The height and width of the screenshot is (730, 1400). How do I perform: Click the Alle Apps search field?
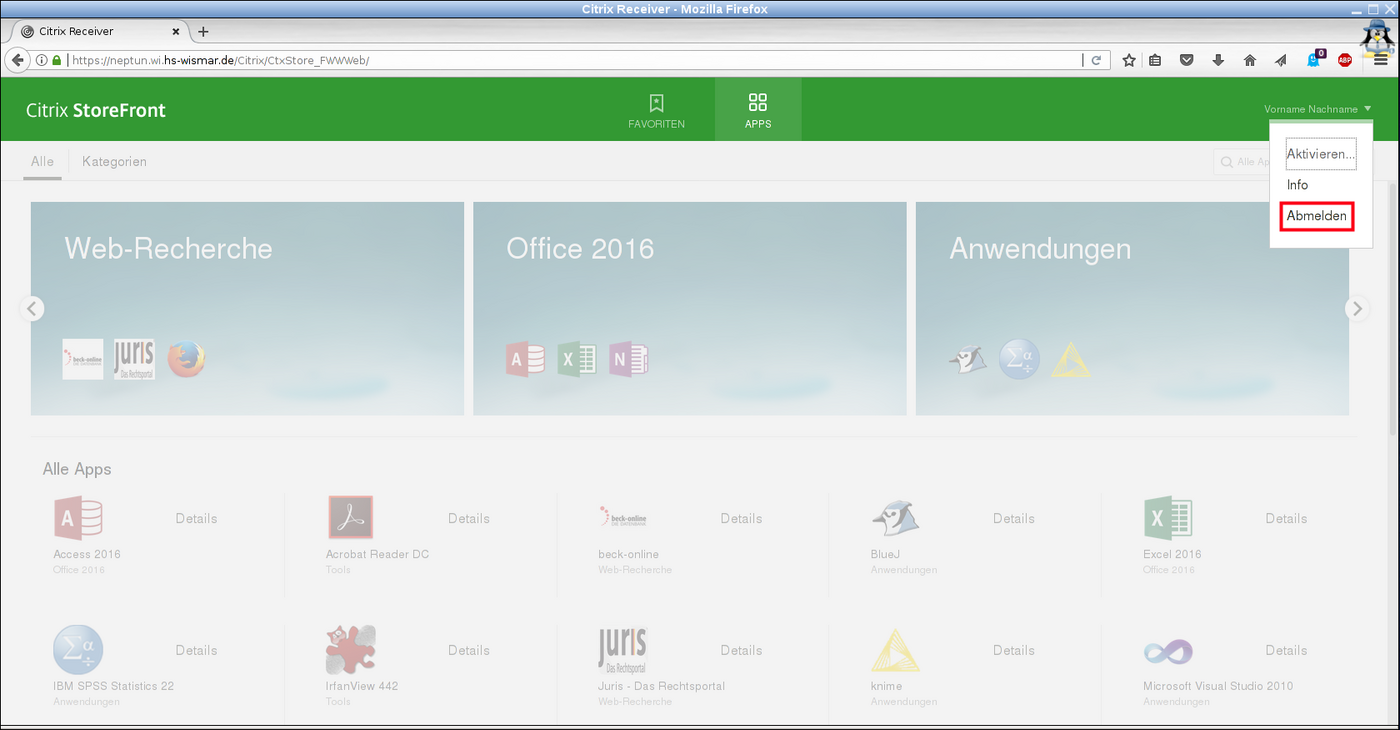pyautogui.click(x=1241, y=162)
